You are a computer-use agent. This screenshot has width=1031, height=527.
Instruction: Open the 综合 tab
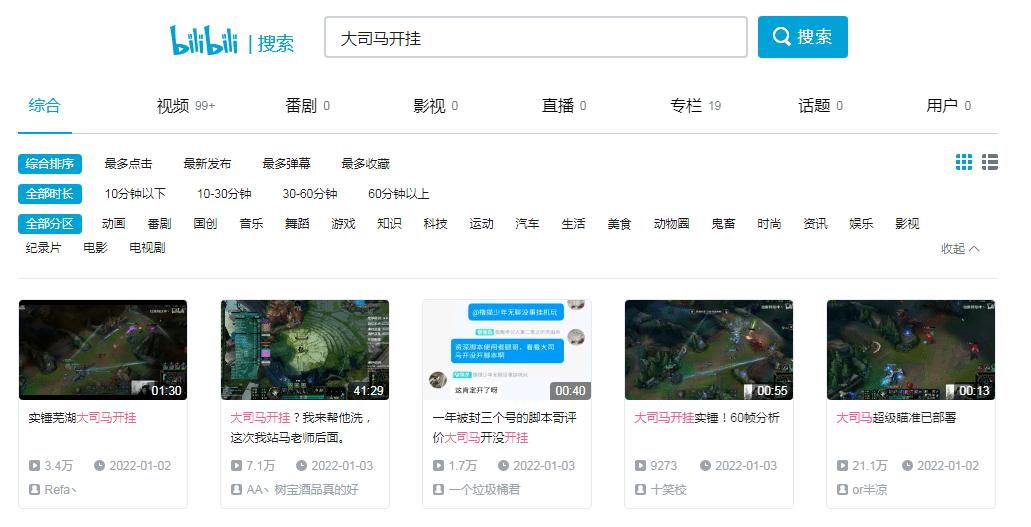tap(45, 105)
